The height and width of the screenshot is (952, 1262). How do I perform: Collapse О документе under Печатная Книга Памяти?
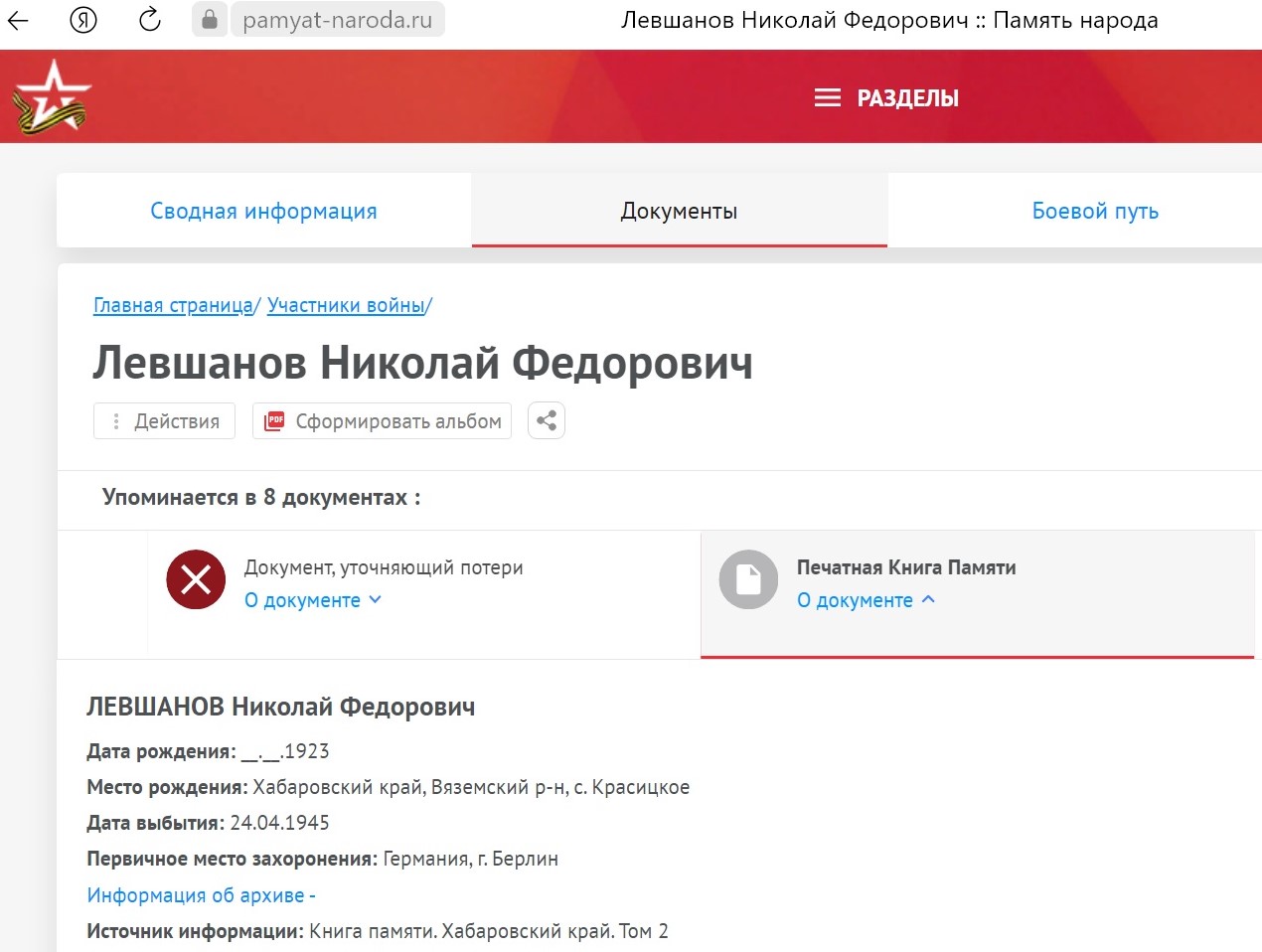pyautogui.click(x=866, y=600)
